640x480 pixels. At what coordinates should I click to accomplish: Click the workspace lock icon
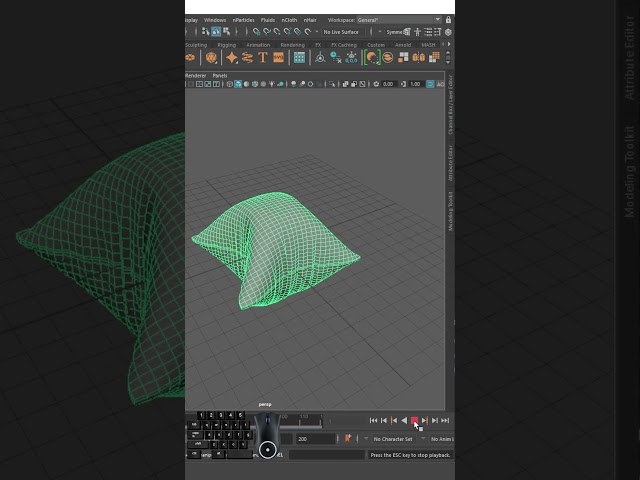(x=449, y=20)
